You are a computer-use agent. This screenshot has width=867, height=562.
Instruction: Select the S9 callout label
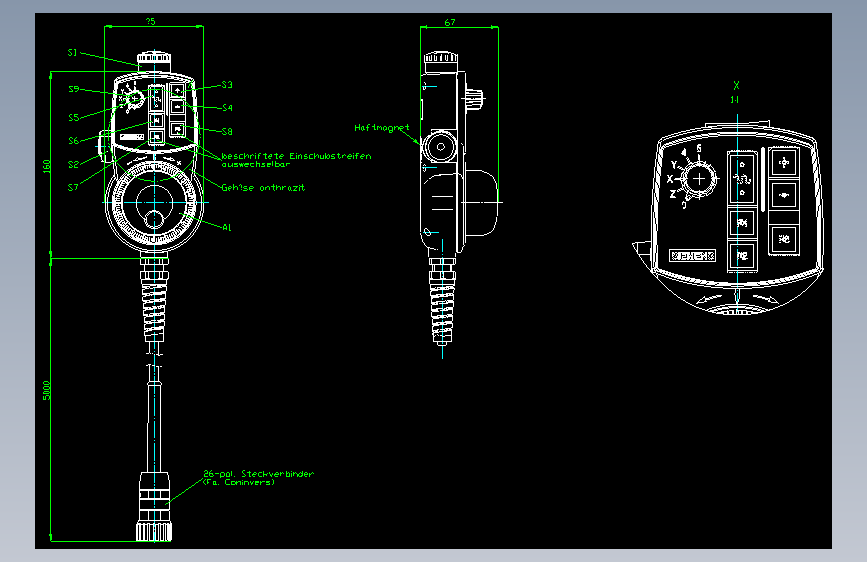(x=74, y=89)
